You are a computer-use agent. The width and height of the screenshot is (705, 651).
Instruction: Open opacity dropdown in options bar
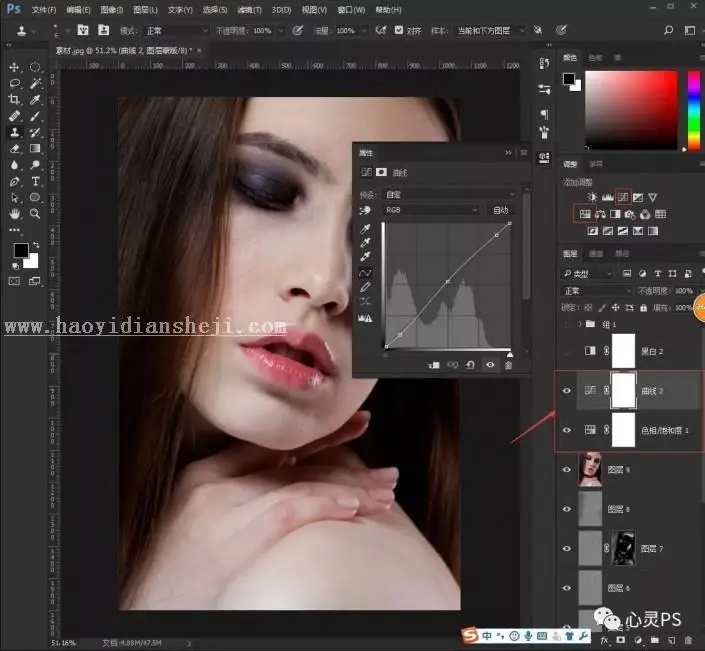[281, 31]
